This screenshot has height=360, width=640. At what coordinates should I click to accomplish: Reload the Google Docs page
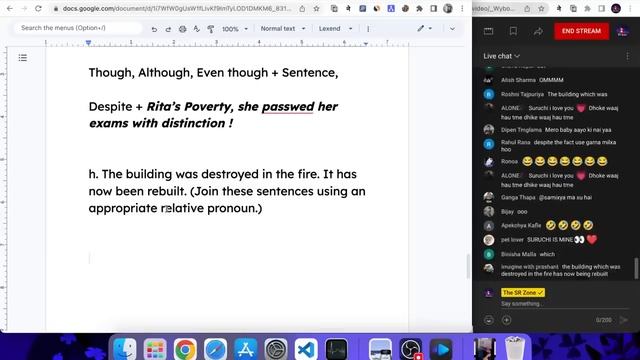[x=38, y=8]
